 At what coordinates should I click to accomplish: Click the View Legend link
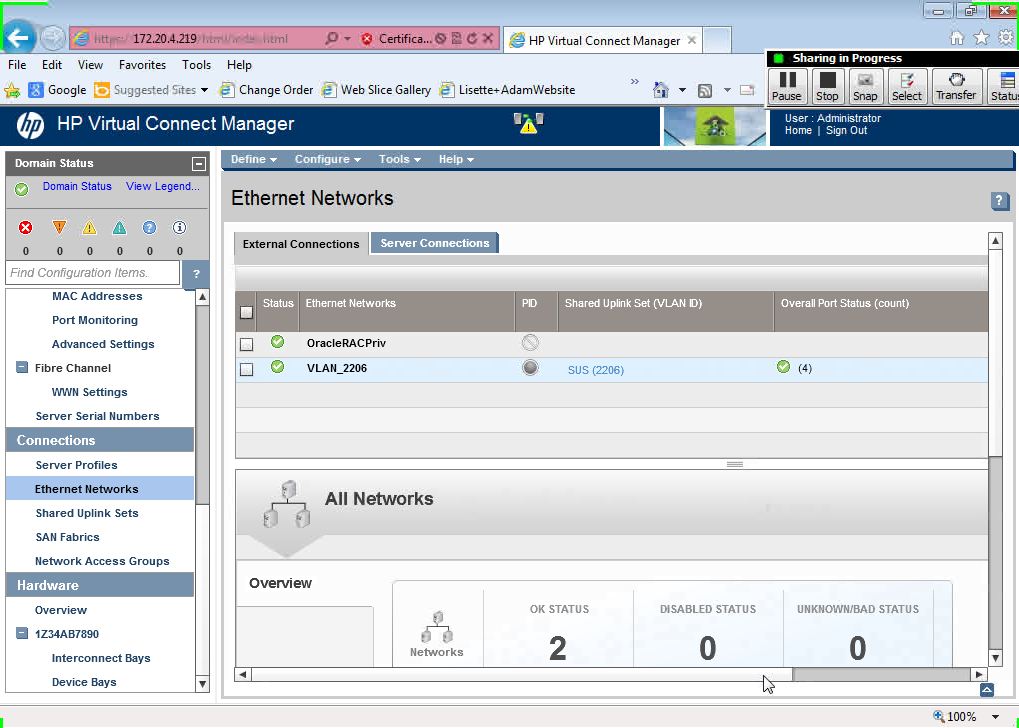point(162,186)
